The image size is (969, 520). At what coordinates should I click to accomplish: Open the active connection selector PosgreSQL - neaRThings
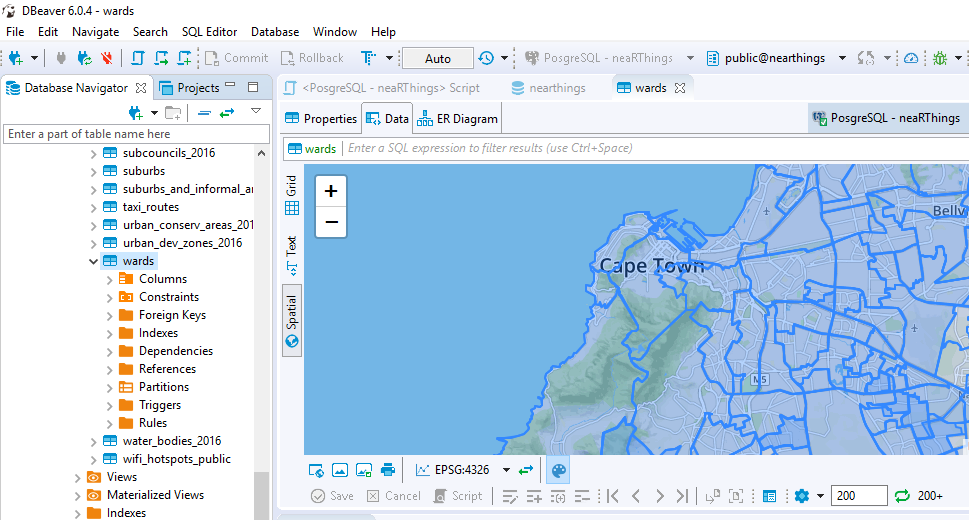click(x=609, y=58)
